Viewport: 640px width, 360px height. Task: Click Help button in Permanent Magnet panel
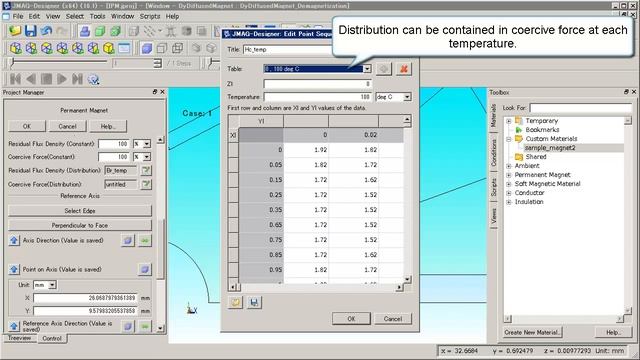click(x=108, y=126)
